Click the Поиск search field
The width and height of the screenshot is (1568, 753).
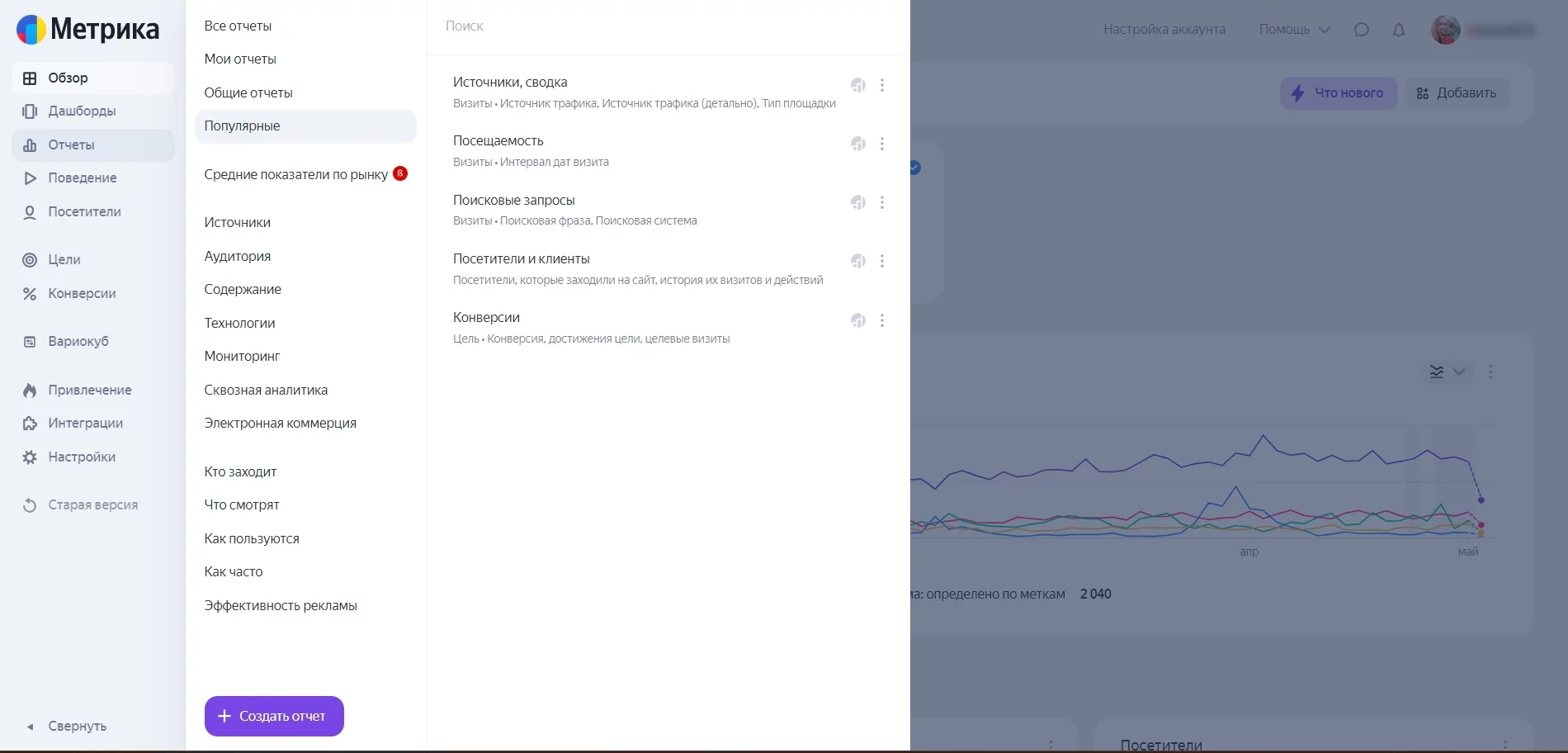[x=668, y=26]
